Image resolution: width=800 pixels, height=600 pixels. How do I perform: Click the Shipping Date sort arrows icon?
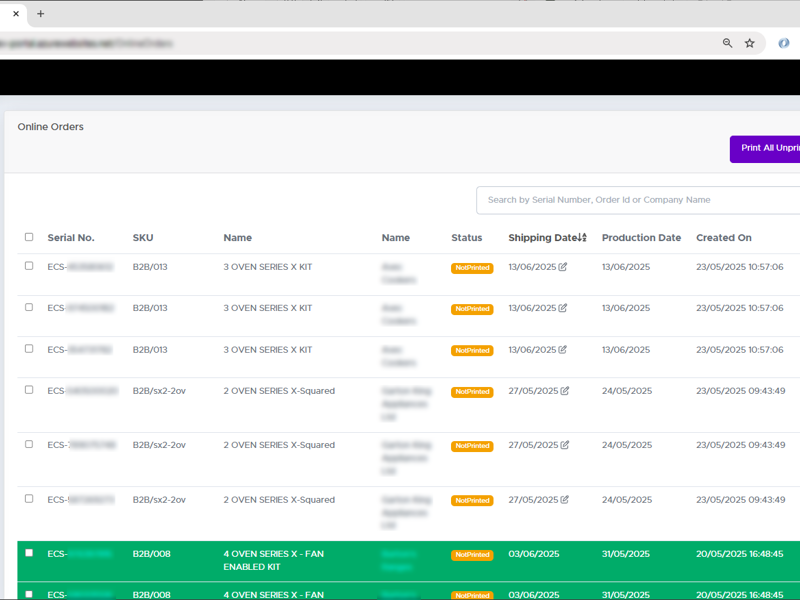[x=583, y=238]
